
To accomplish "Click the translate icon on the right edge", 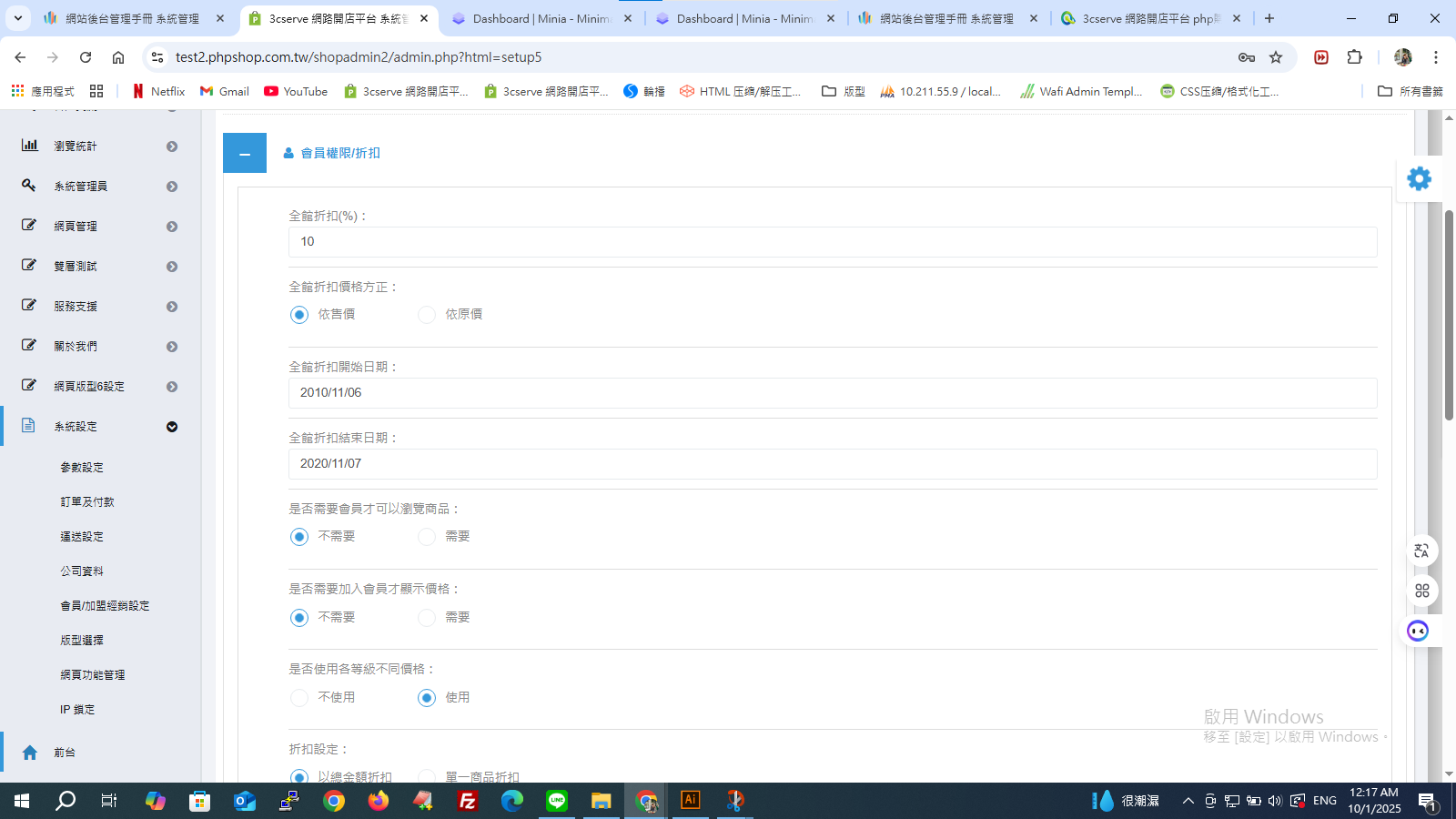I will coord(1421,551).
